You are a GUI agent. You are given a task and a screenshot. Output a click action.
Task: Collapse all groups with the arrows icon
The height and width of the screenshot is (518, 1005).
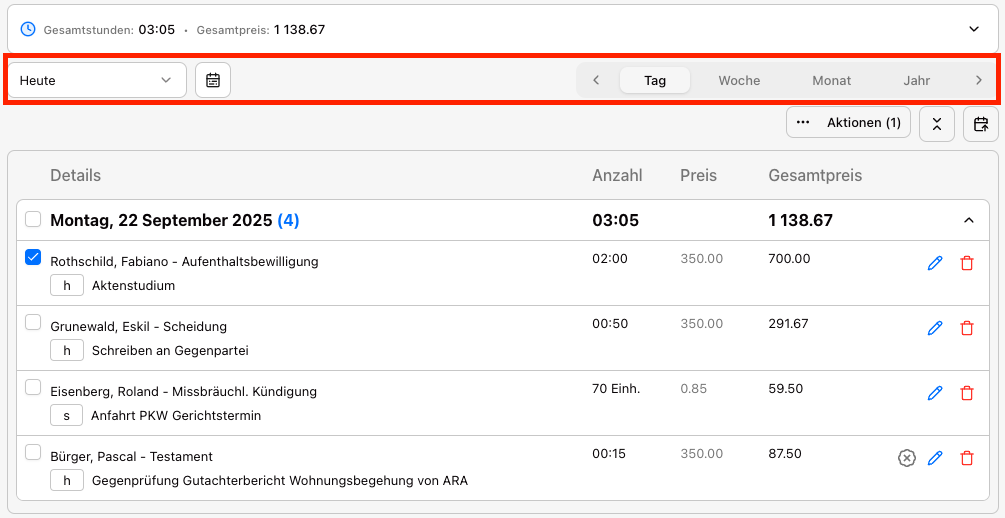[936, 124]
